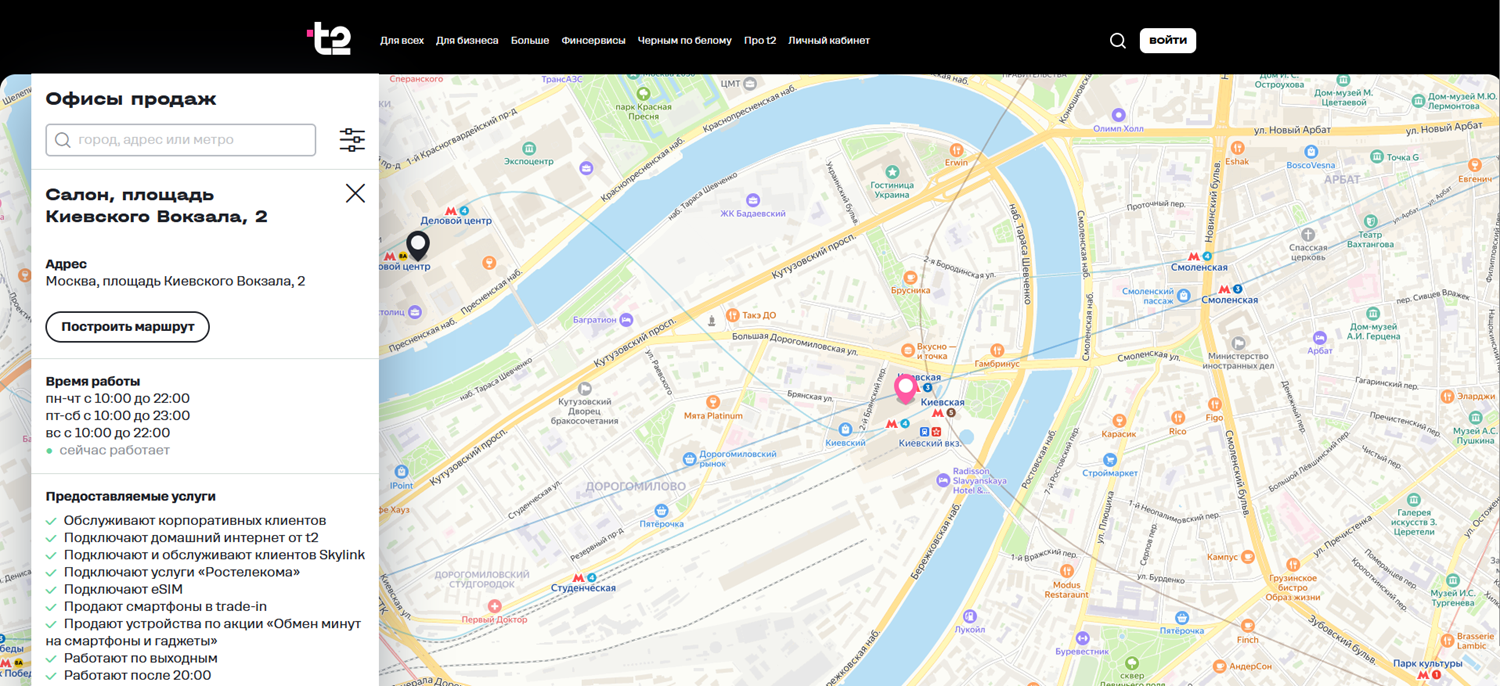This screenshot has width=1500, height=686.
Task: Click Построить маршрут button
Action: 128,327
